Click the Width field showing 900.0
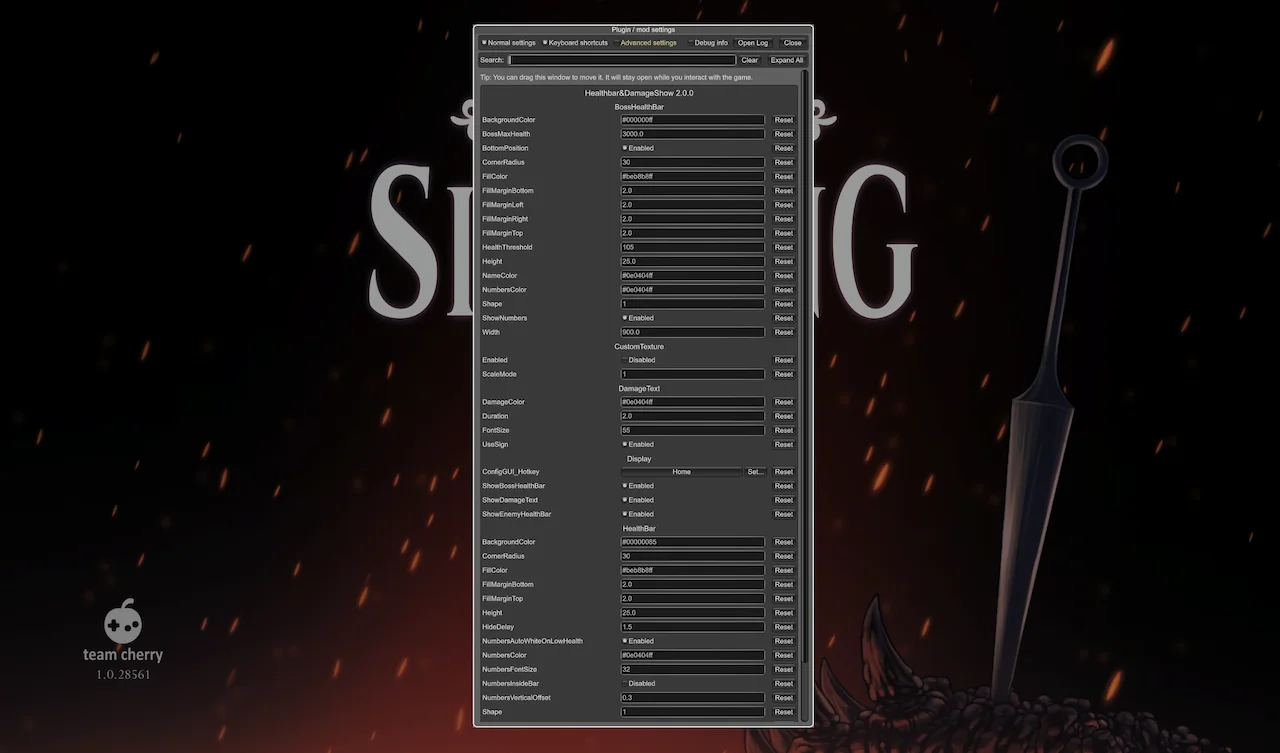1280x753 pixels. click(x=693, y=332)
